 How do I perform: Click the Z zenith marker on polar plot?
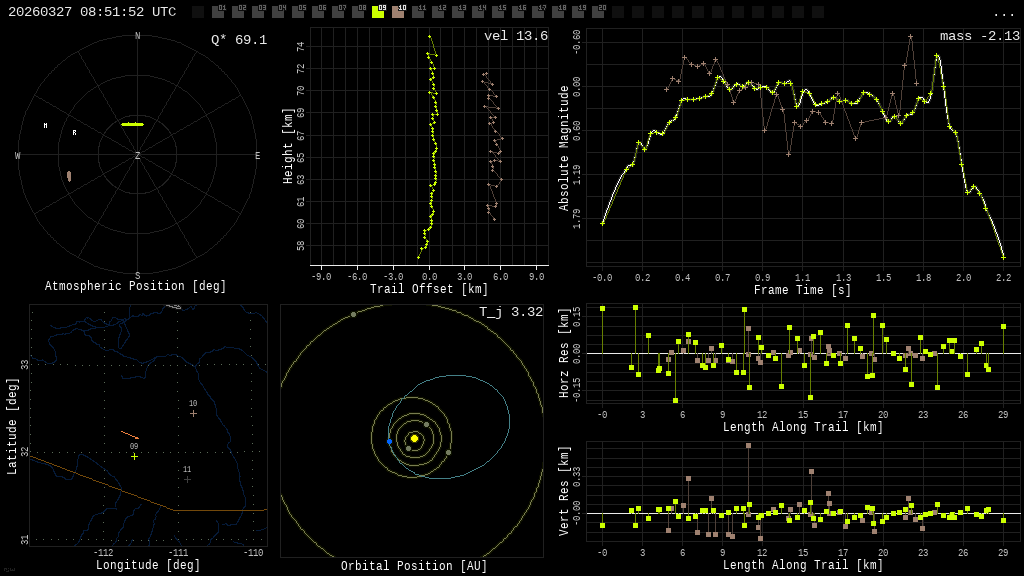tap(138, 156)
